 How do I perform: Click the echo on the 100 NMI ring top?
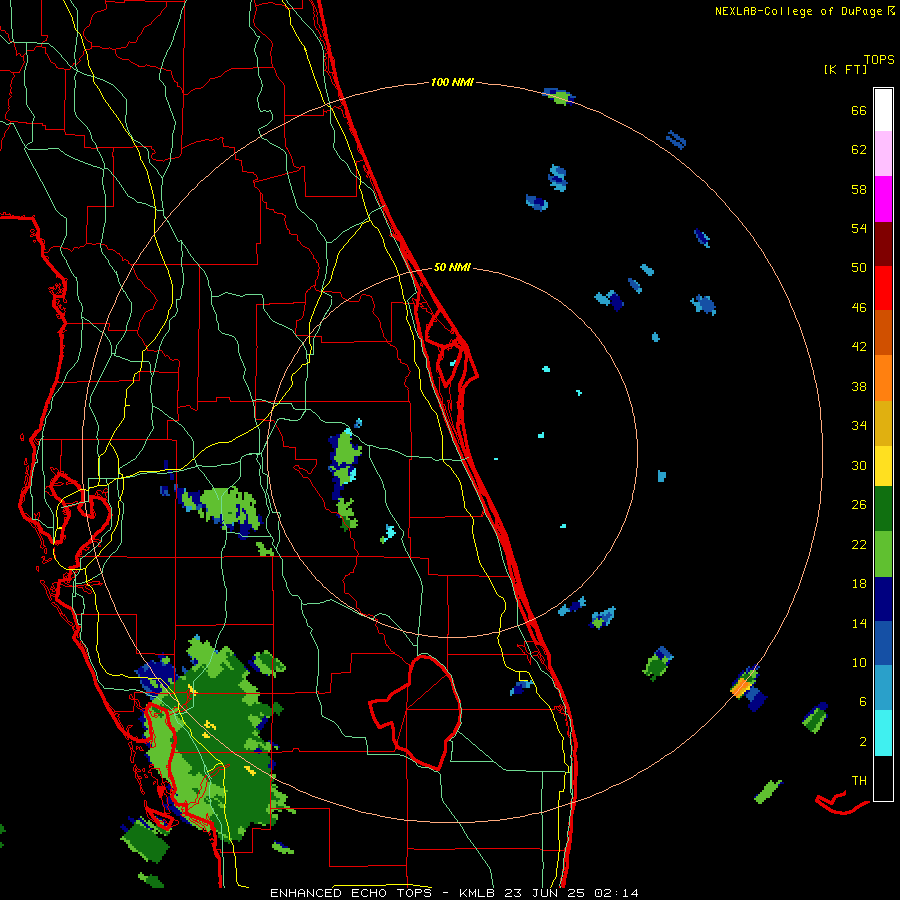tap(558, 96)
